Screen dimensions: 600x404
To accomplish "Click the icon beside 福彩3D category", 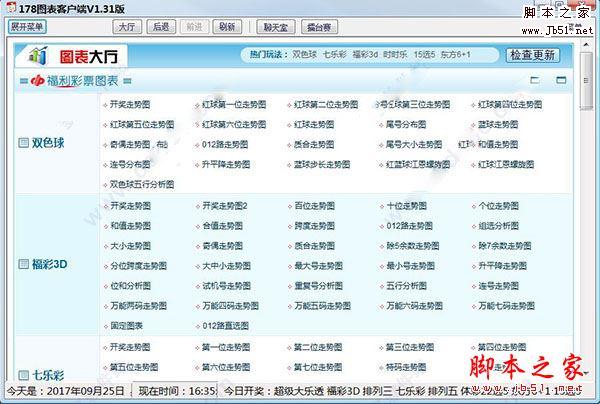I will tap(24, 264).
